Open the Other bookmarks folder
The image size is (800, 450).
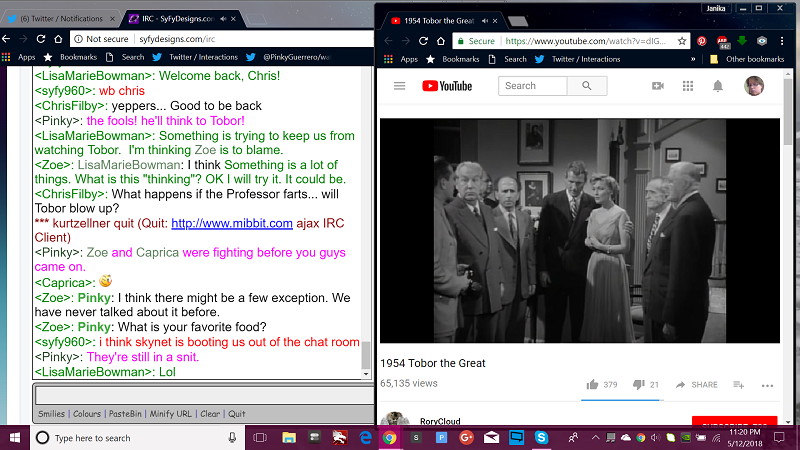747,59
